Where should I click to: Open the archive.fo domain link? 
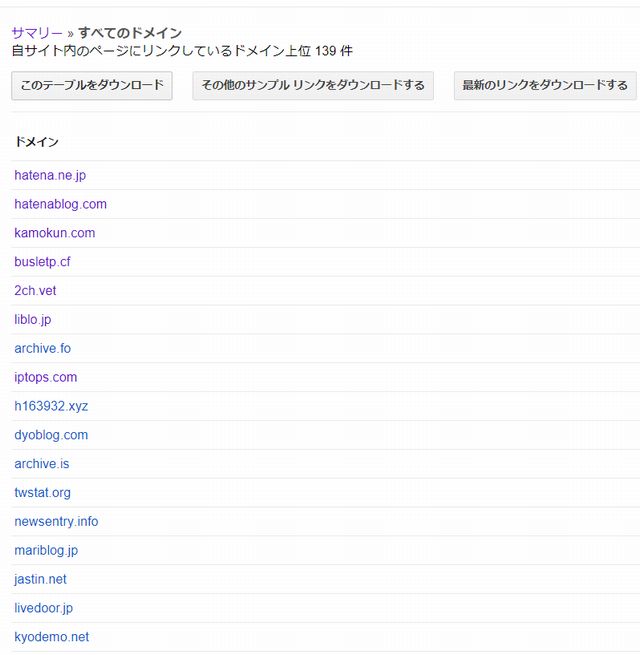pos(43,348)
